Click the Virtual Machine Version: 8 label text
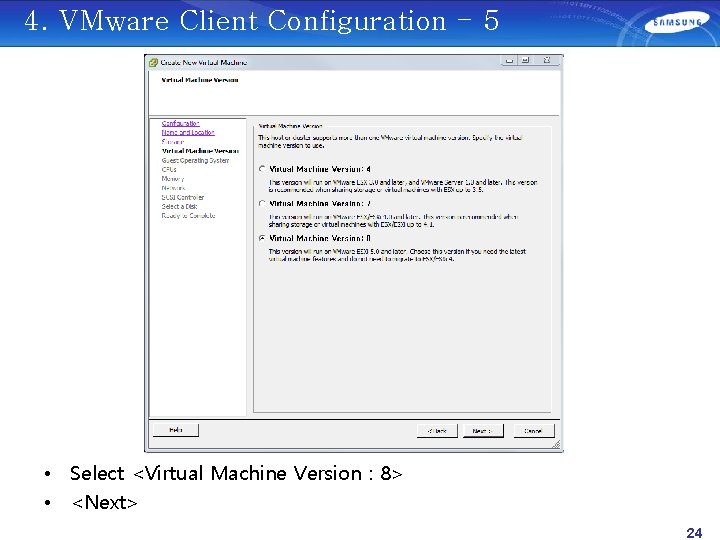The height and width of the screenshot is (540, 720). coord(320,238)
